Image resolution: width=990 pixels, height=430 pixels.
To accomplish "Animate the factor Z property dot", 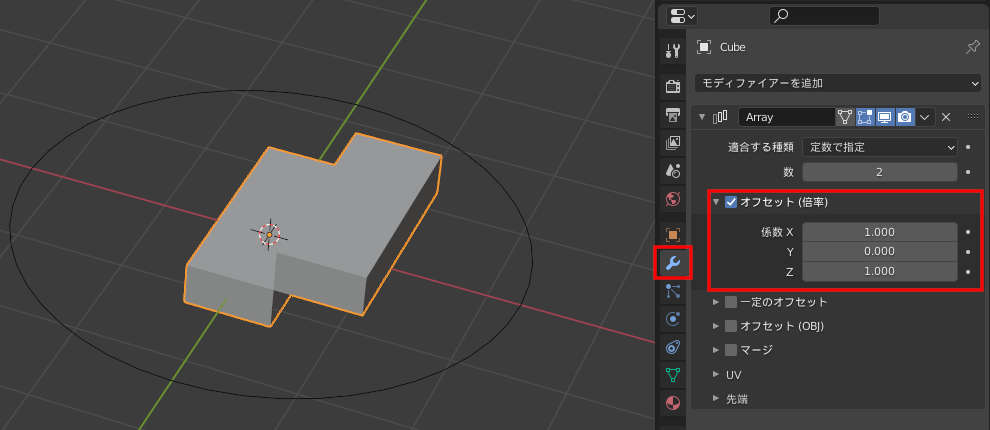I will [x=969, y=272].
